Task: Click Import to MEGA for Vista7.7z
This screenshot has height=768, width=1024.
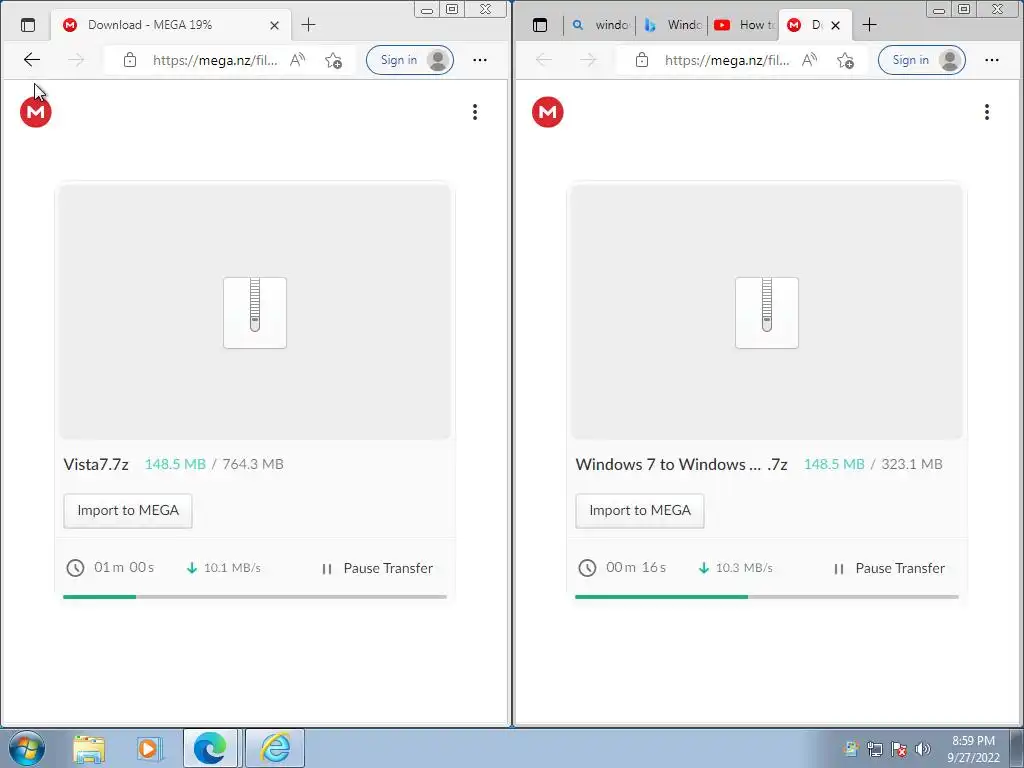Action: (x=128, y=511)
